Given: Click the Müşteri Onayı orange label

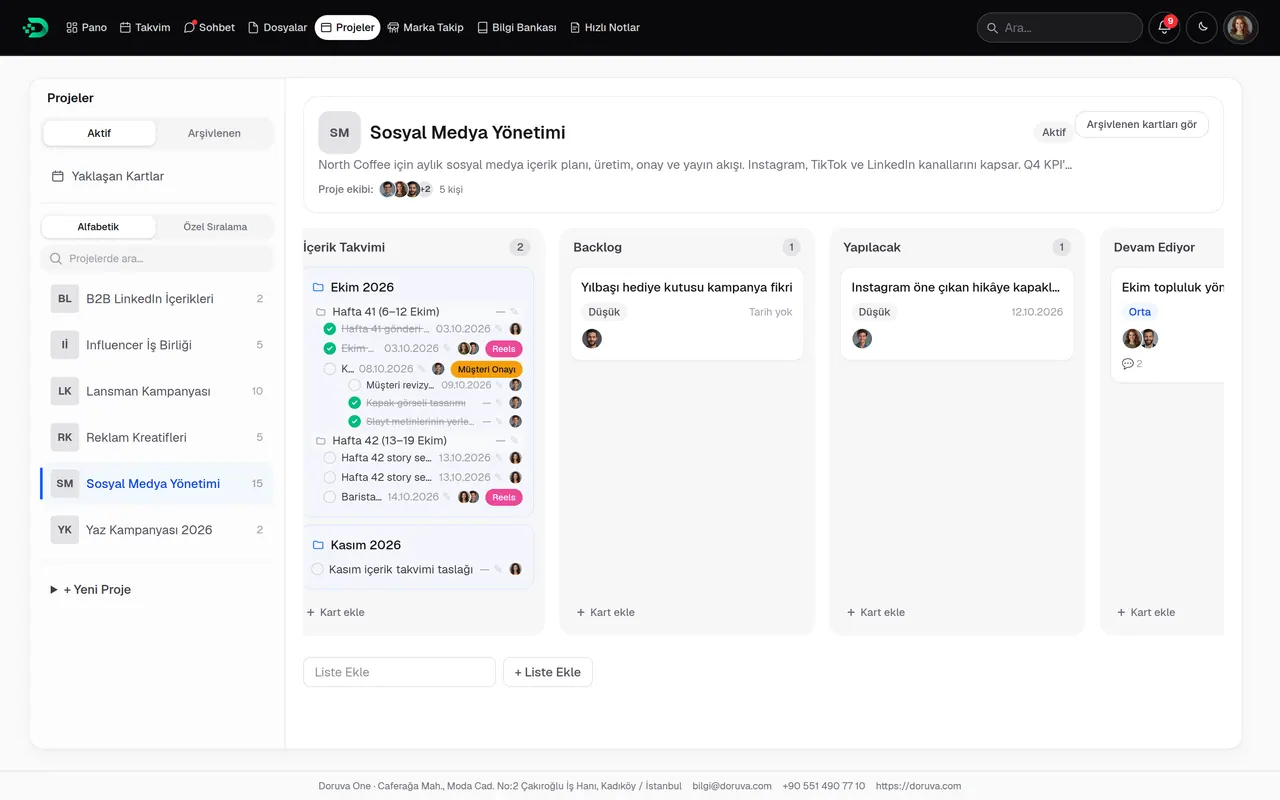Looking at the screenshot, I should (x=486, y=369).
